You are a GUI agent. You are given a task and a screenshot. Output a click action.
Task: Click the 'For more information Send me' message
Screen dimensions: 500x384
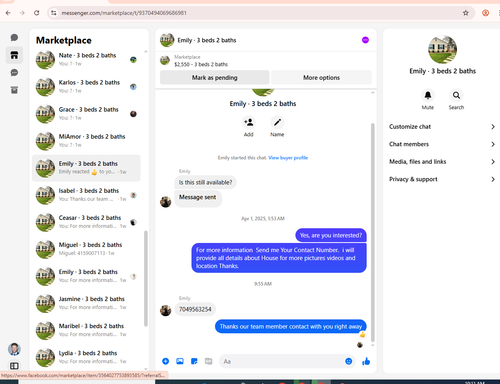point(279,258)
